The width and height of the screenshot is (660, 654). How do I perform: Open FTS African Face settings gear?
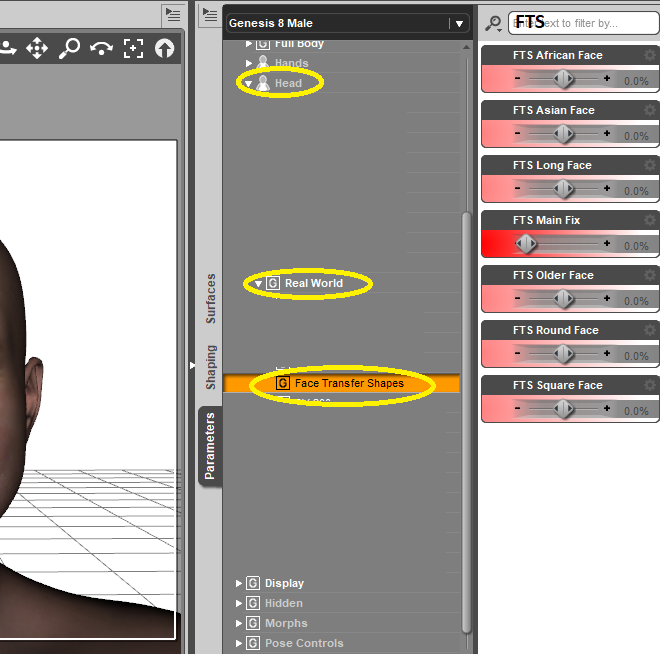[650, 55]
